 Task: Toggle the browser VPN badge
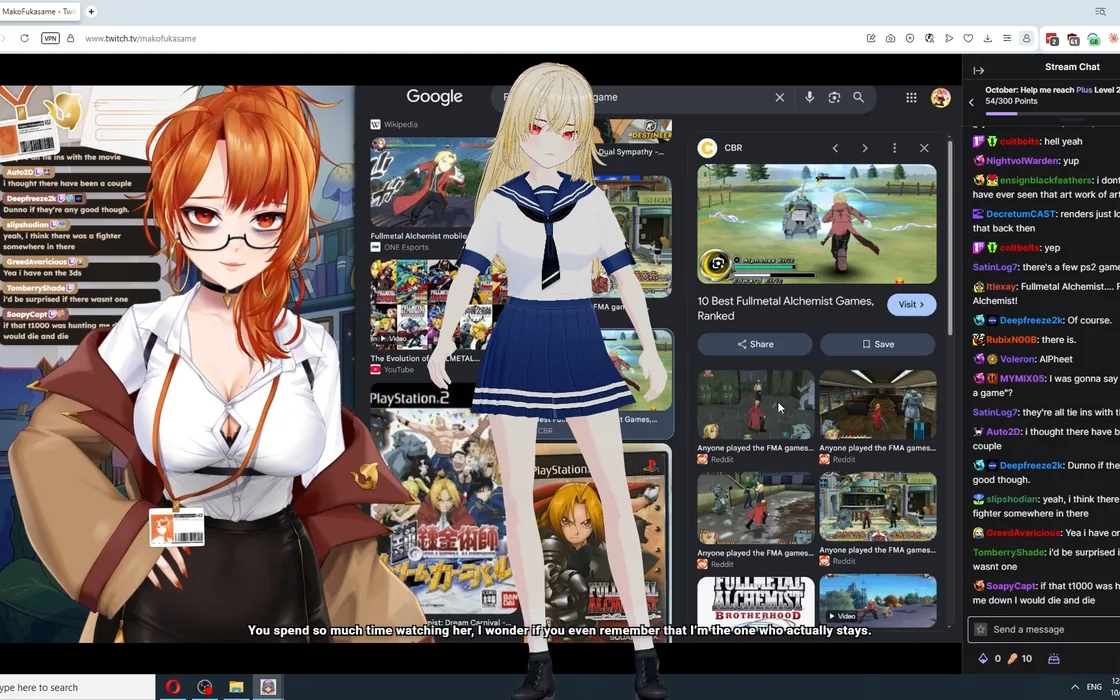[x=50, y=39]
